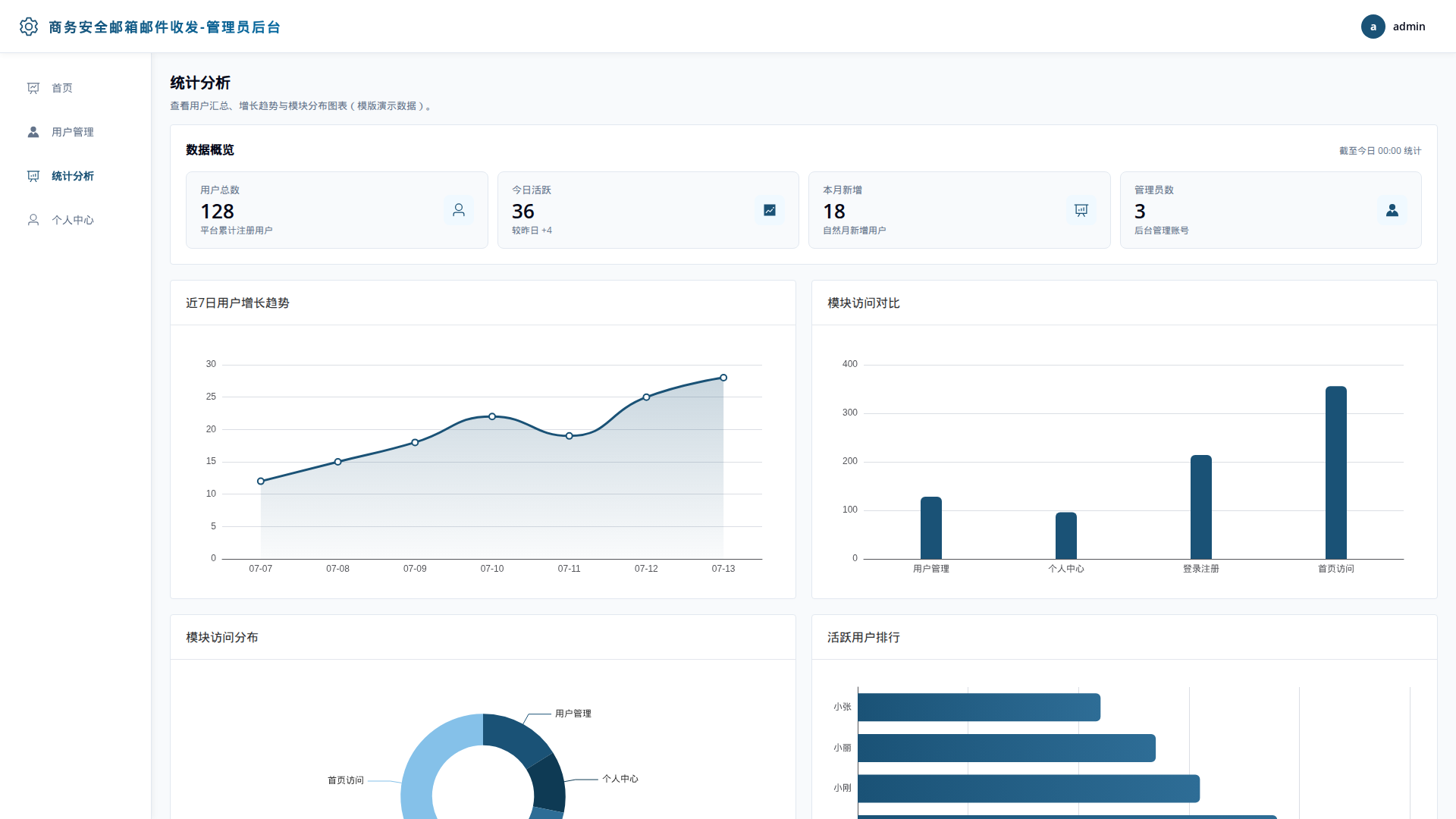Click the 近7日用户增长趋势 chart title
The height and width of the screenshot is (819, 1456).
[237, 303]
